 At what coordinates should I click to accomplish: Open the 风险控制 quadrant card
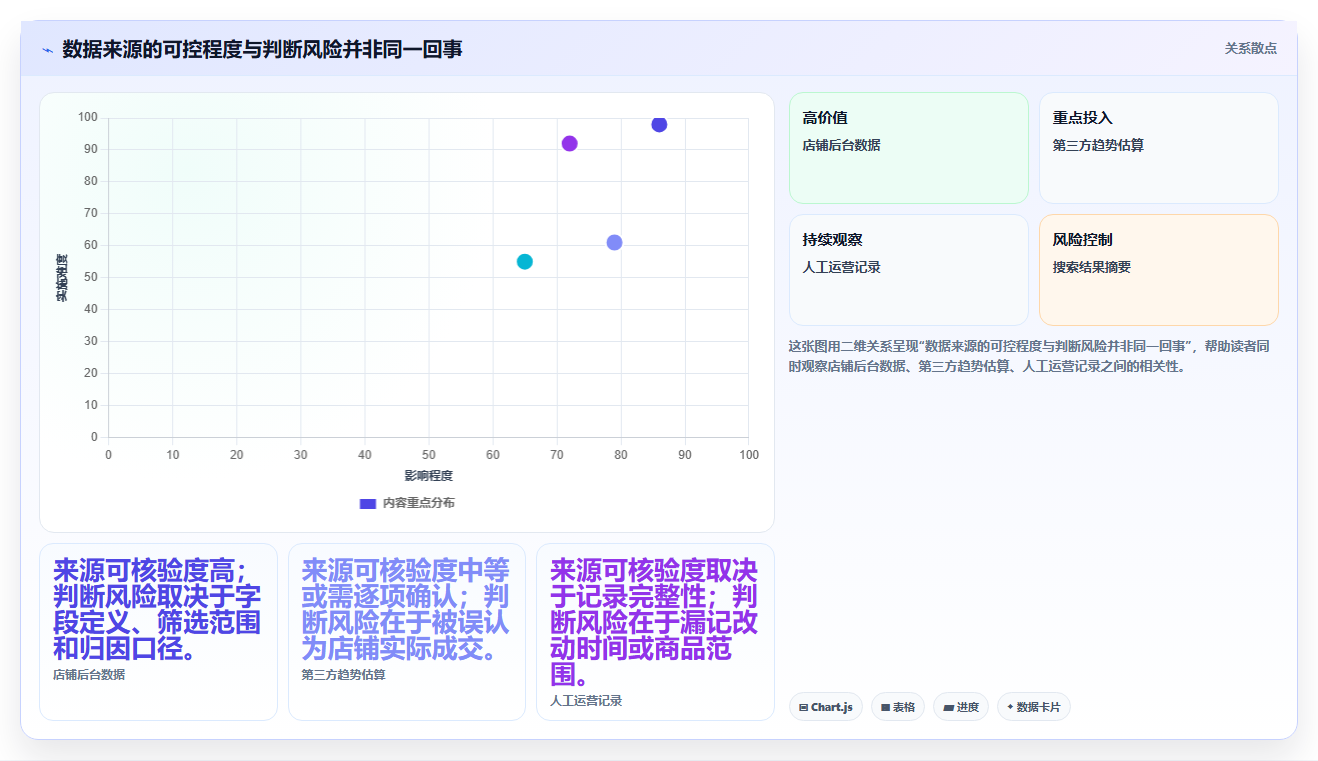1159,270
